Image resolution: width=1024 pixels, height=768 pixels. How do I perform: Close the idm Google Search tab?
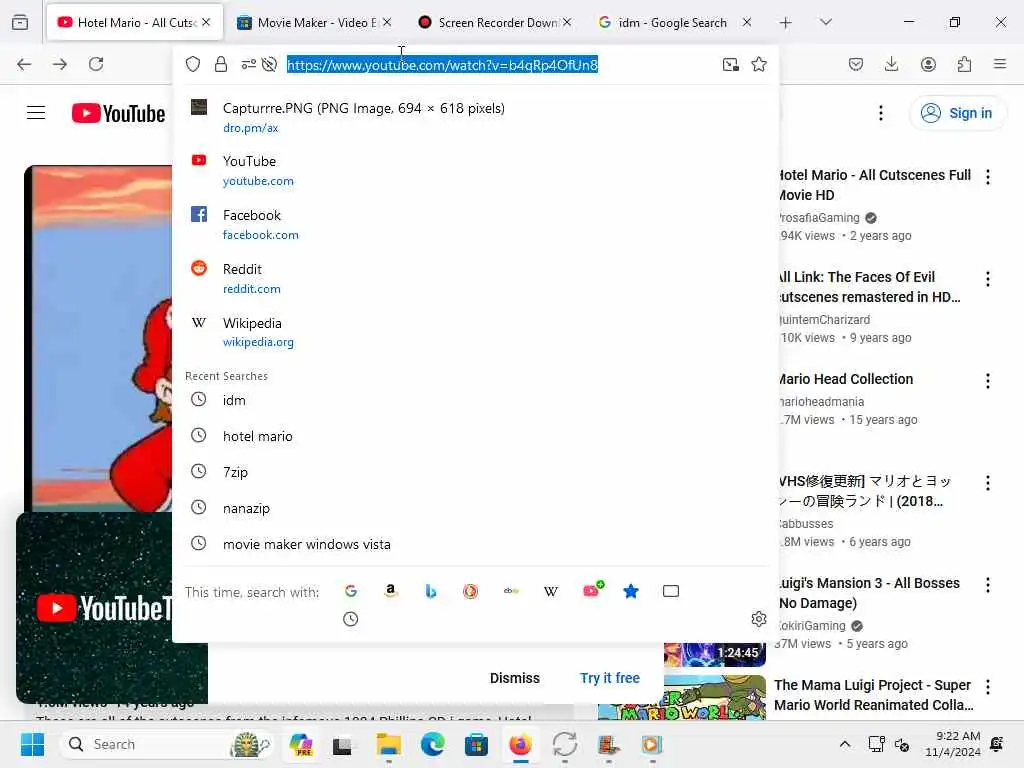[746, 22]
